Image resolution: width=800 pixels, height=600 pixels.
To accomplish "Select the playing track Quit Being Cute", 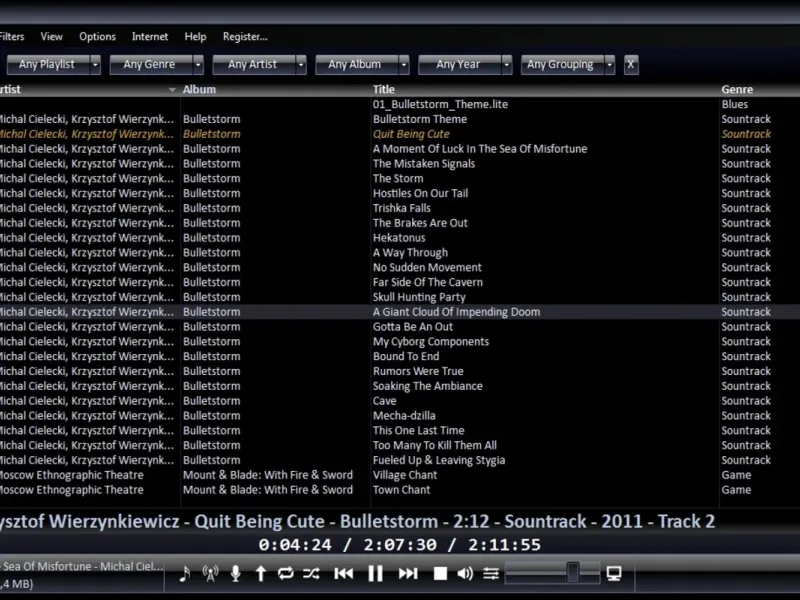I will (411, 134).
